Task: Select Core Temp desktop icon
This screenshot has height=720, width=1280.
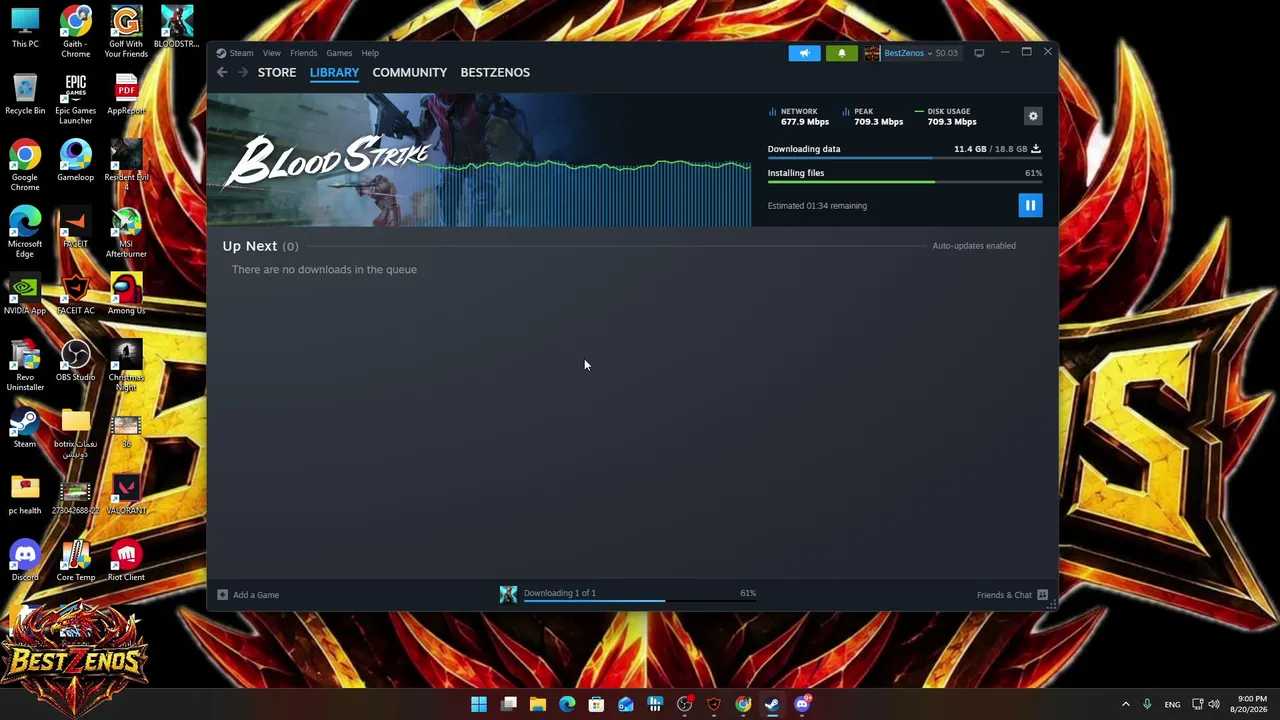Action: click(x=76, y=560)
